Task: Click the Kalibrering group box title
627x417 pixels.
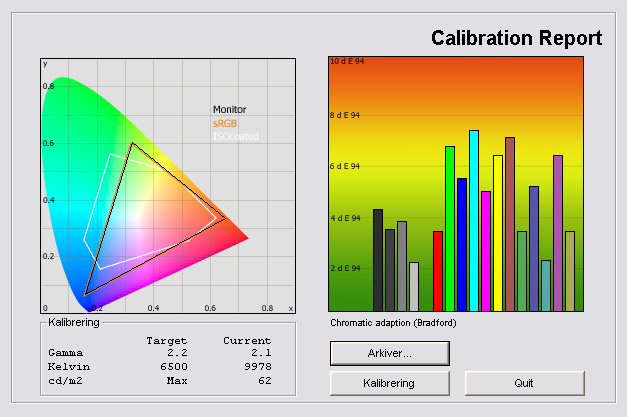Action: (x=74, y=322)
